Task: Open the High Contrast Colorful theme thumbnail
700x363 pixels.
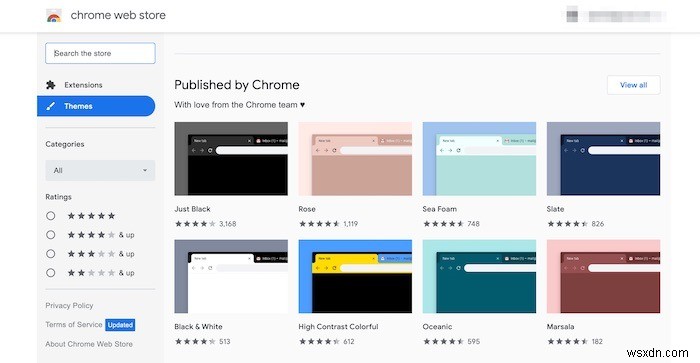Action: coord(355,276)
